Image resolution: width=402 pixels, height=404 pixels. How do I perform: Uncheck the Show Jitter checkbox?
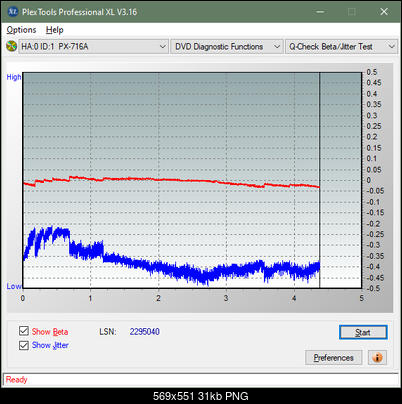pyautogui.click(x=24, y=345)
